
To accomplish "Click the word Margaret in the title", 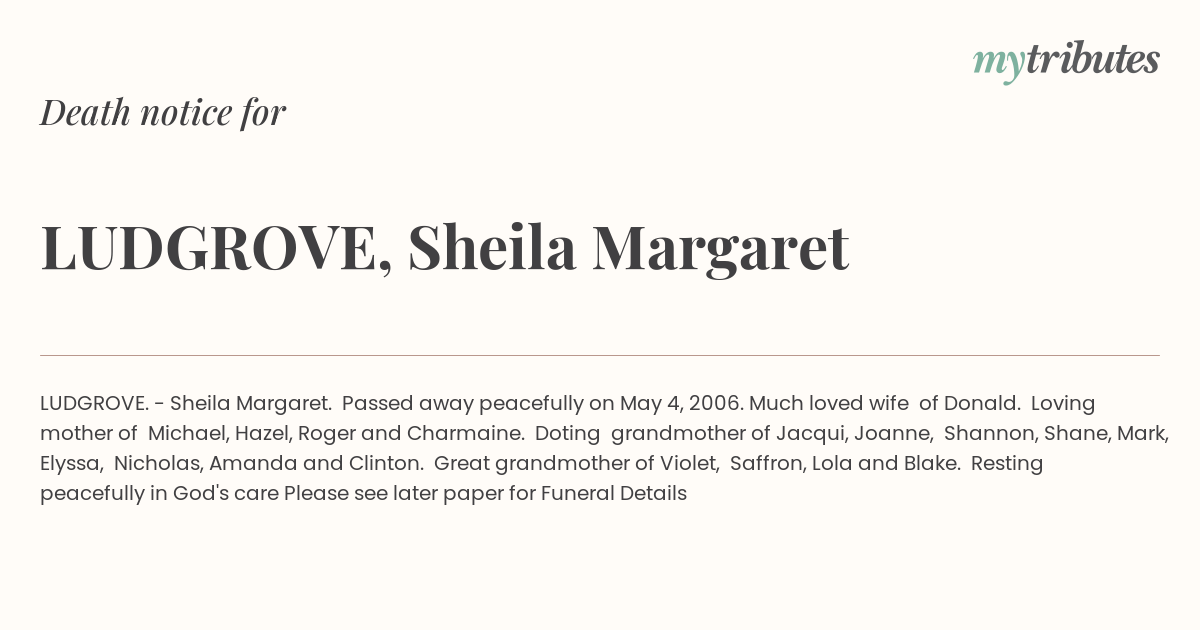I will point(720,250).
